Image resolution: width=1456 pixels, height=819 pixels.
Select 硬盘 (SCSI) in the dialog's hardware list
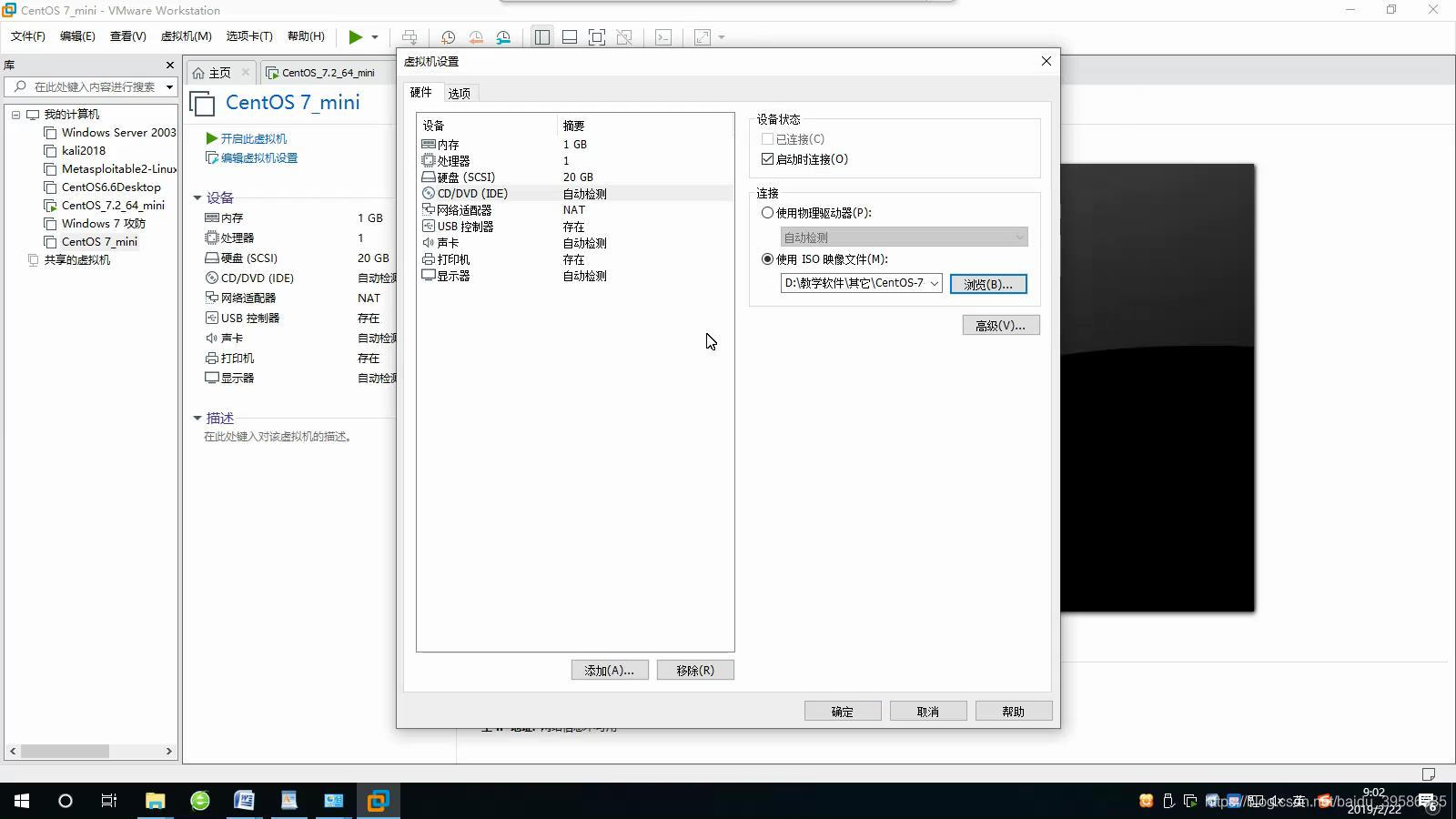tap(575, 177)
